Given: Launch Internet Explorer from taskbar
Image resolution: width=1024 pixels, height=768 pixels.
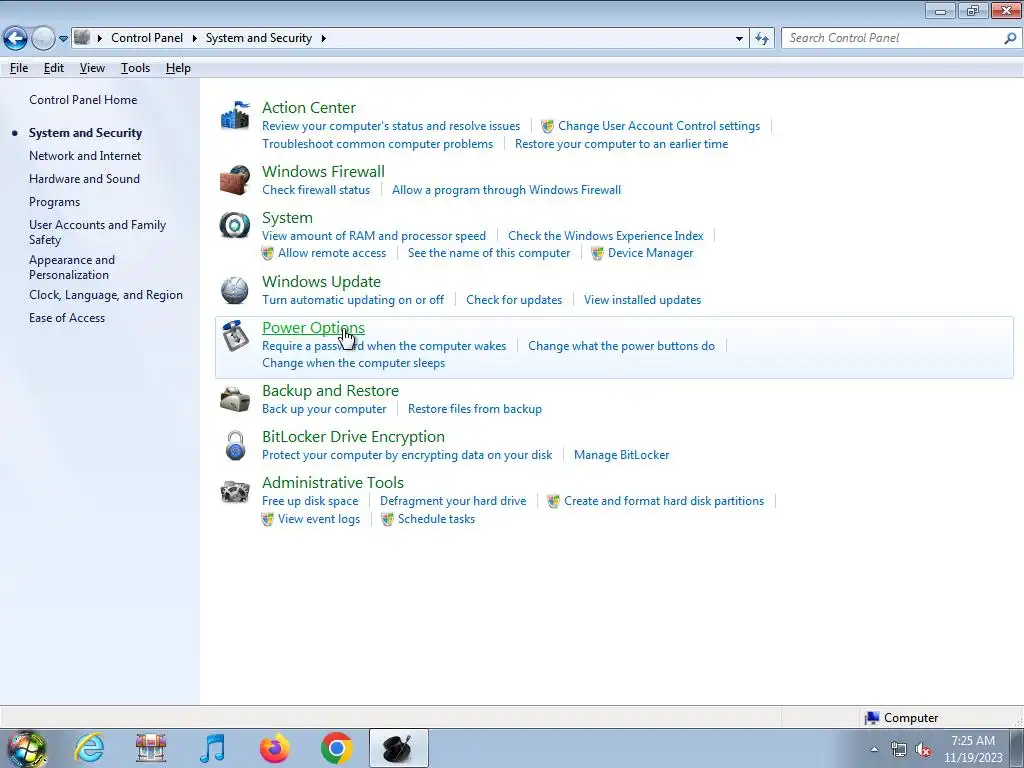Looking at the screenshot, I should coord(89,748).
